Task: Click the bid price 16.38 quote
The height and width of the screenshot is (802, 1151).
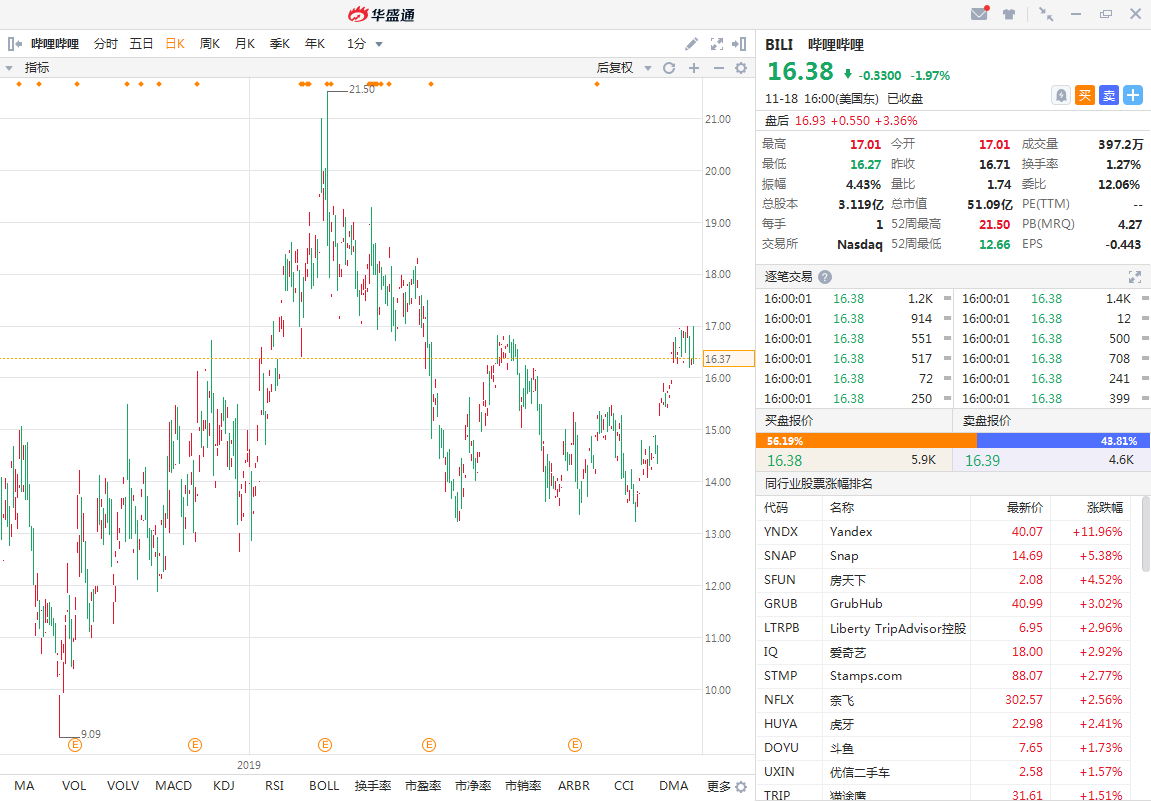Action: coord(785,461)
